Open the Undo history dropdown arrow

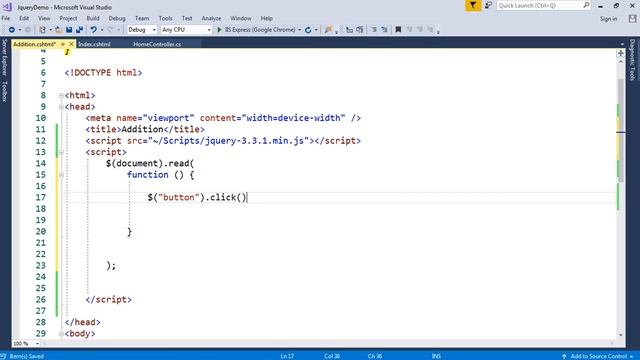coord(102,30)
